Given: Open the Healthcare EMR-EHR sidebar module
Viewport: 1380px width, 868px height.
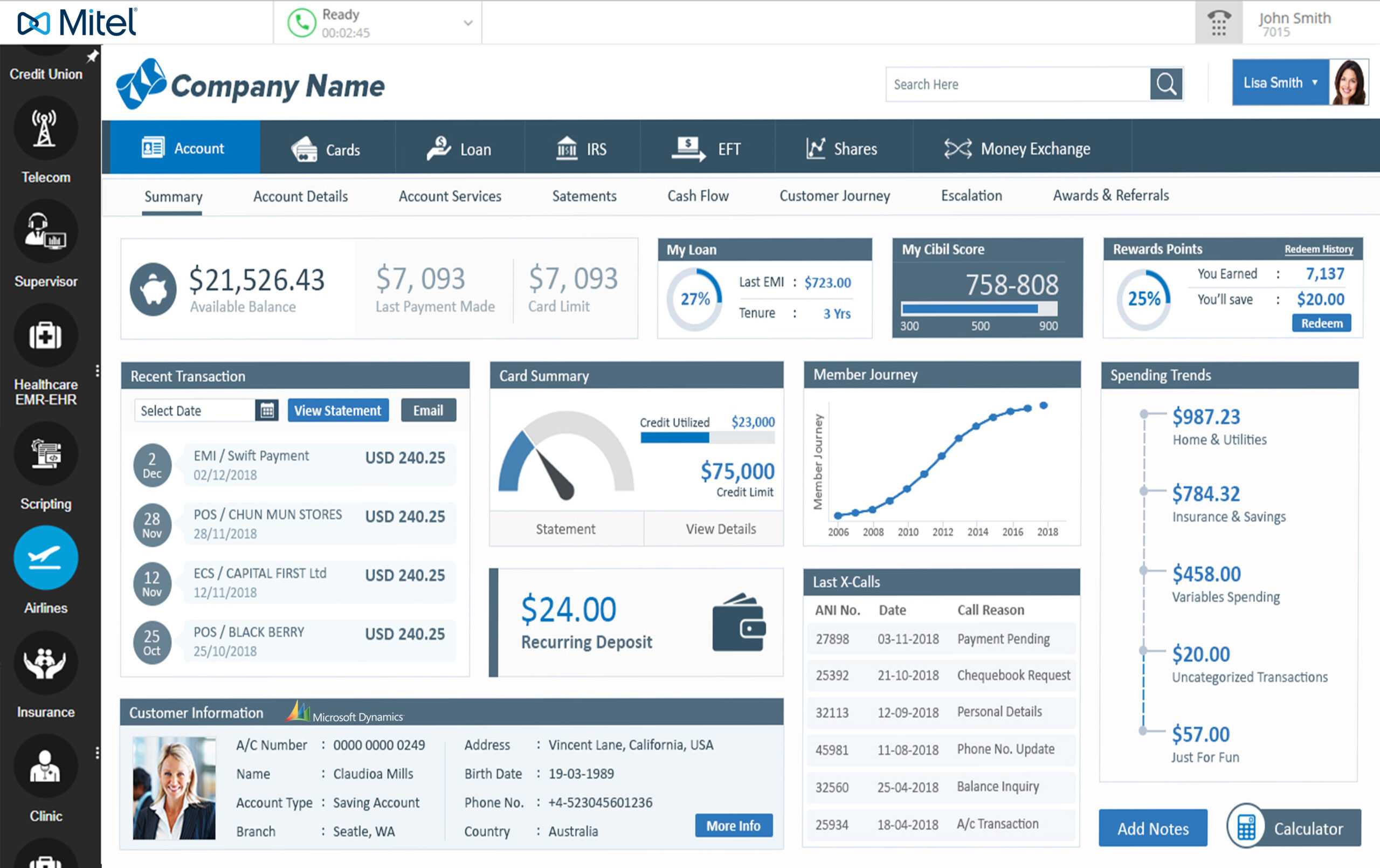Looking at the screenshot, I should (x=45, y=335).
